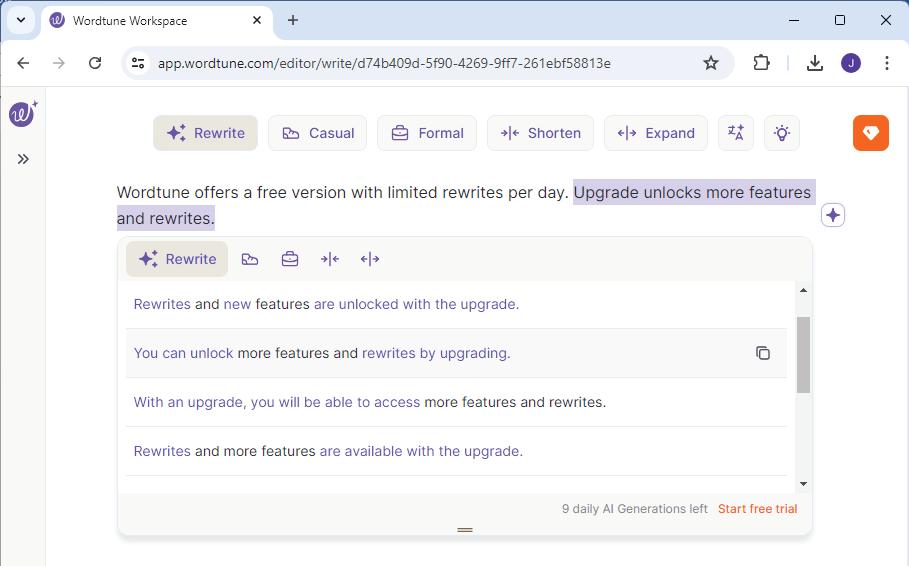Click the Expand icon in suggestion panel
This screenshot has height=566, width=909.
370,259
